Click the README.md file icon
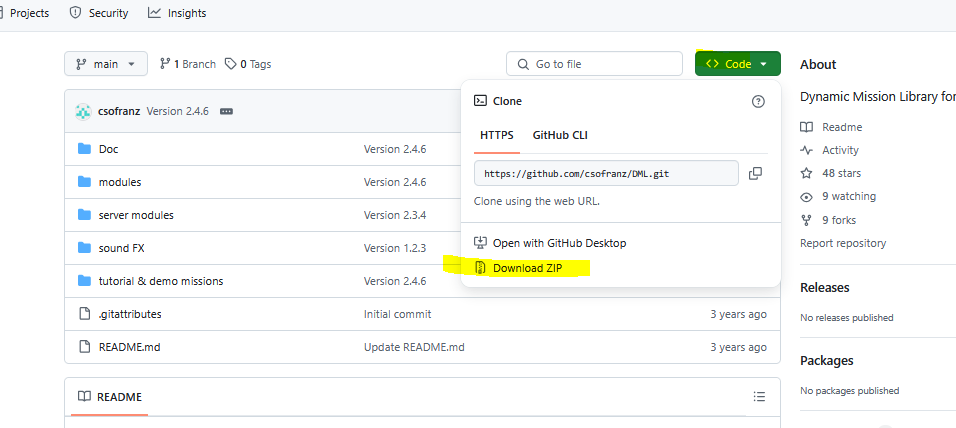 coord(85,347)
